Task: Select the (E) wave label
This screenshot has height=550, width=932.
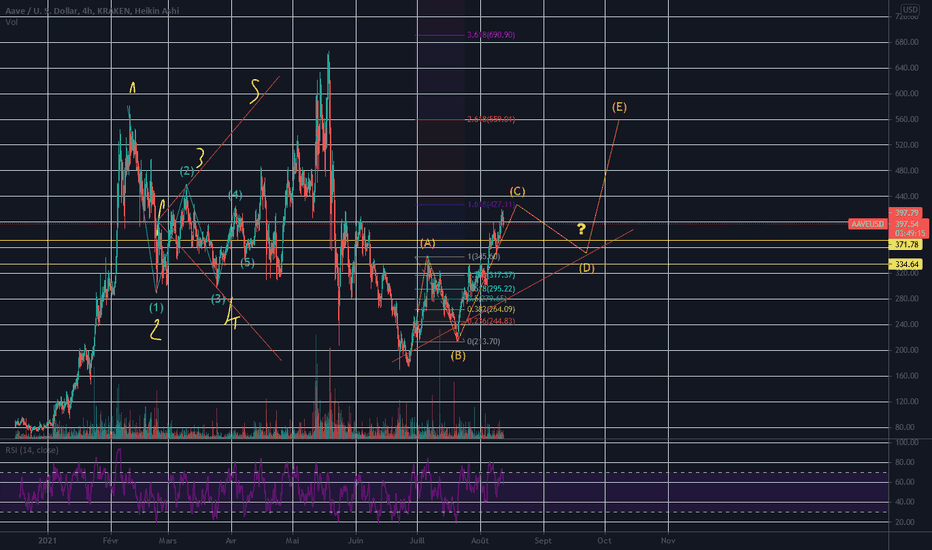Action: 619,107
